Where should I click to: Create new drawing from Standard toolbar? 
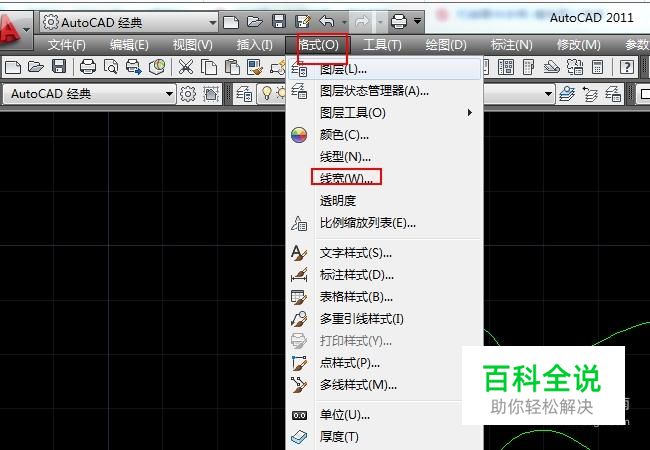tap(13, 67)
